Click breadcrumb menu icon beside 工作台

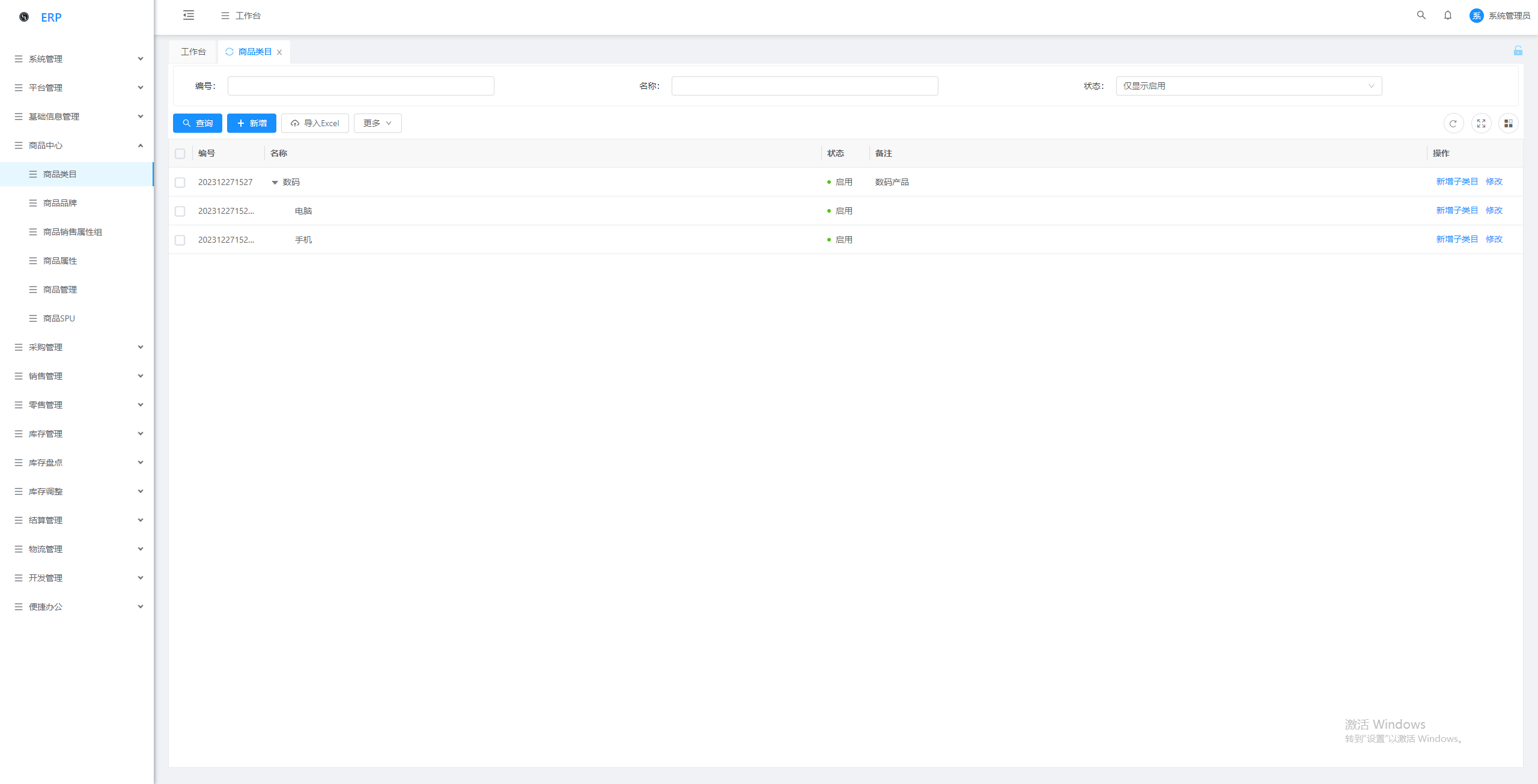225,16
